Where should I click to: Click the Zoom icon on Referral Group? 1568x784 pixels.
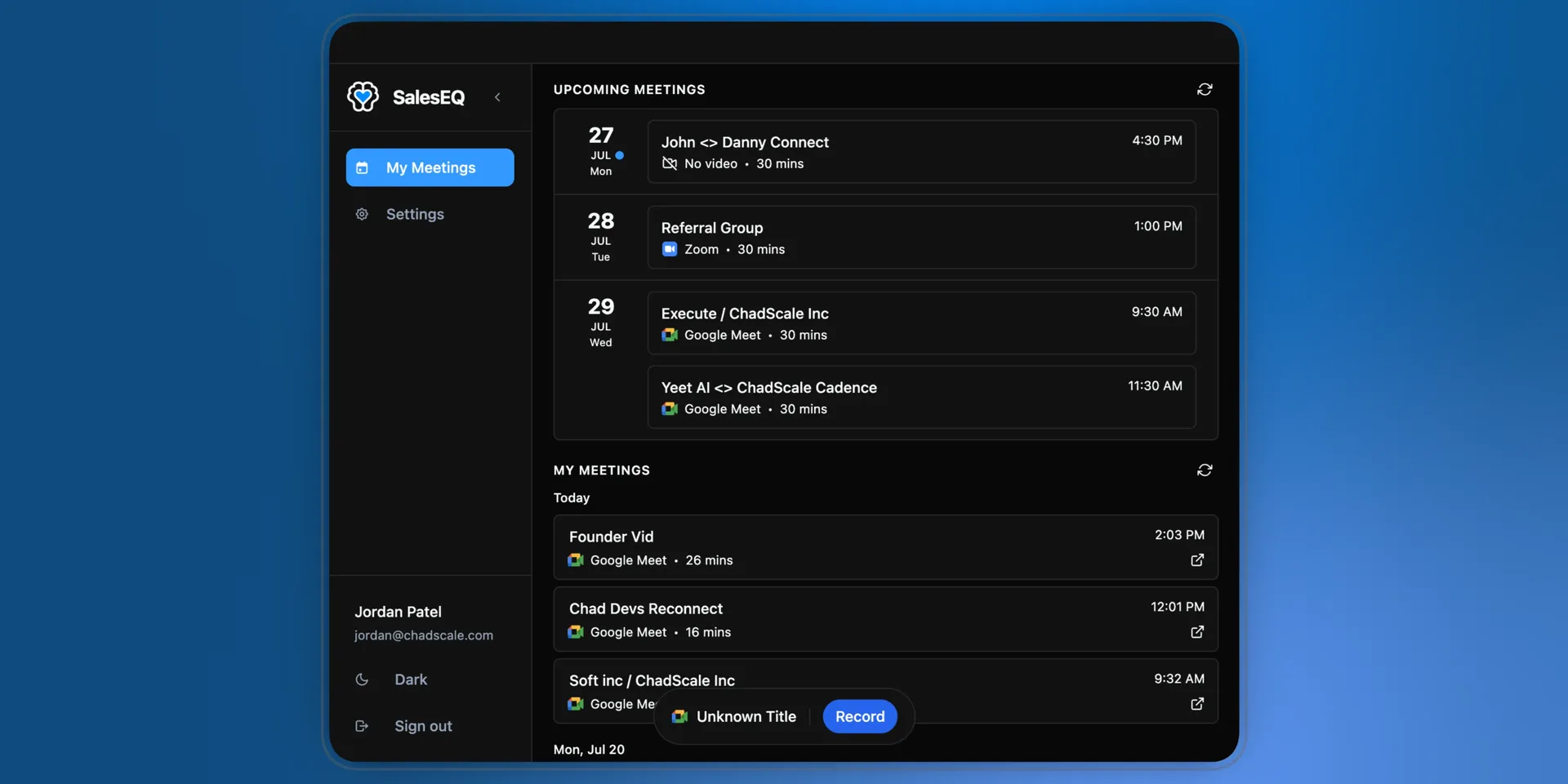pos(670,249)
